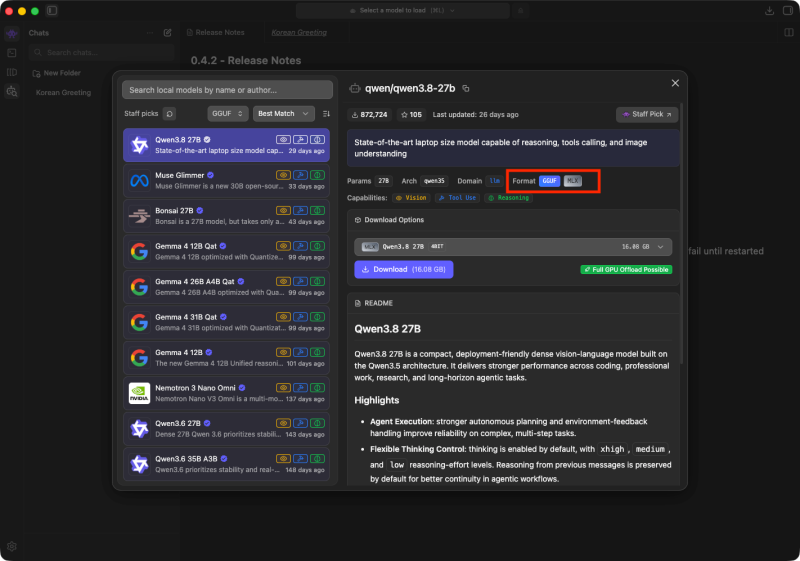This screenshot has width=800, height=561.
Task: Refresh the Staff picks list
Action: 169,113
